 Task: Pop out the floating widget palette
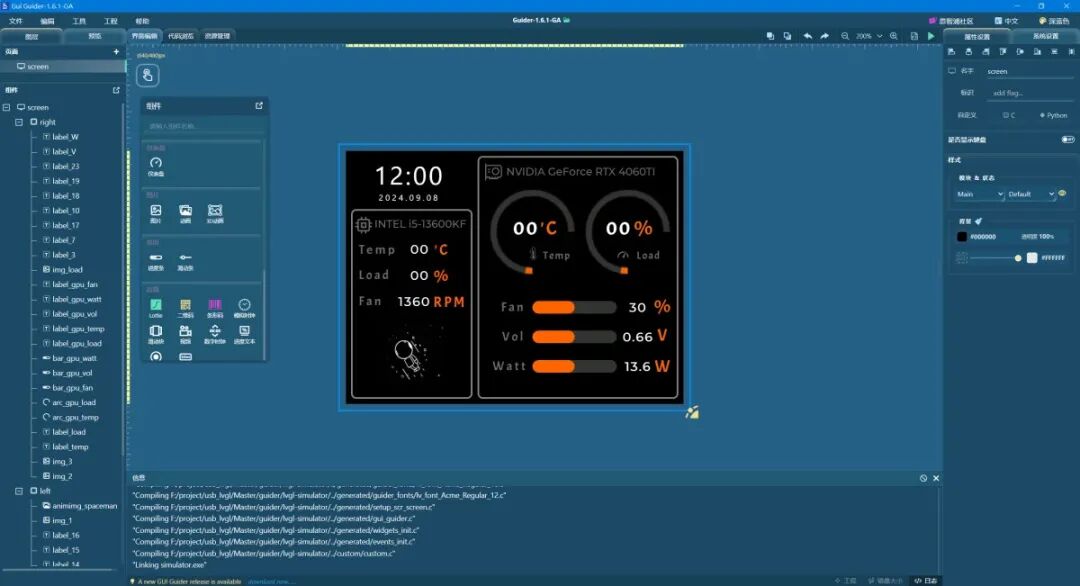[259, 105]
